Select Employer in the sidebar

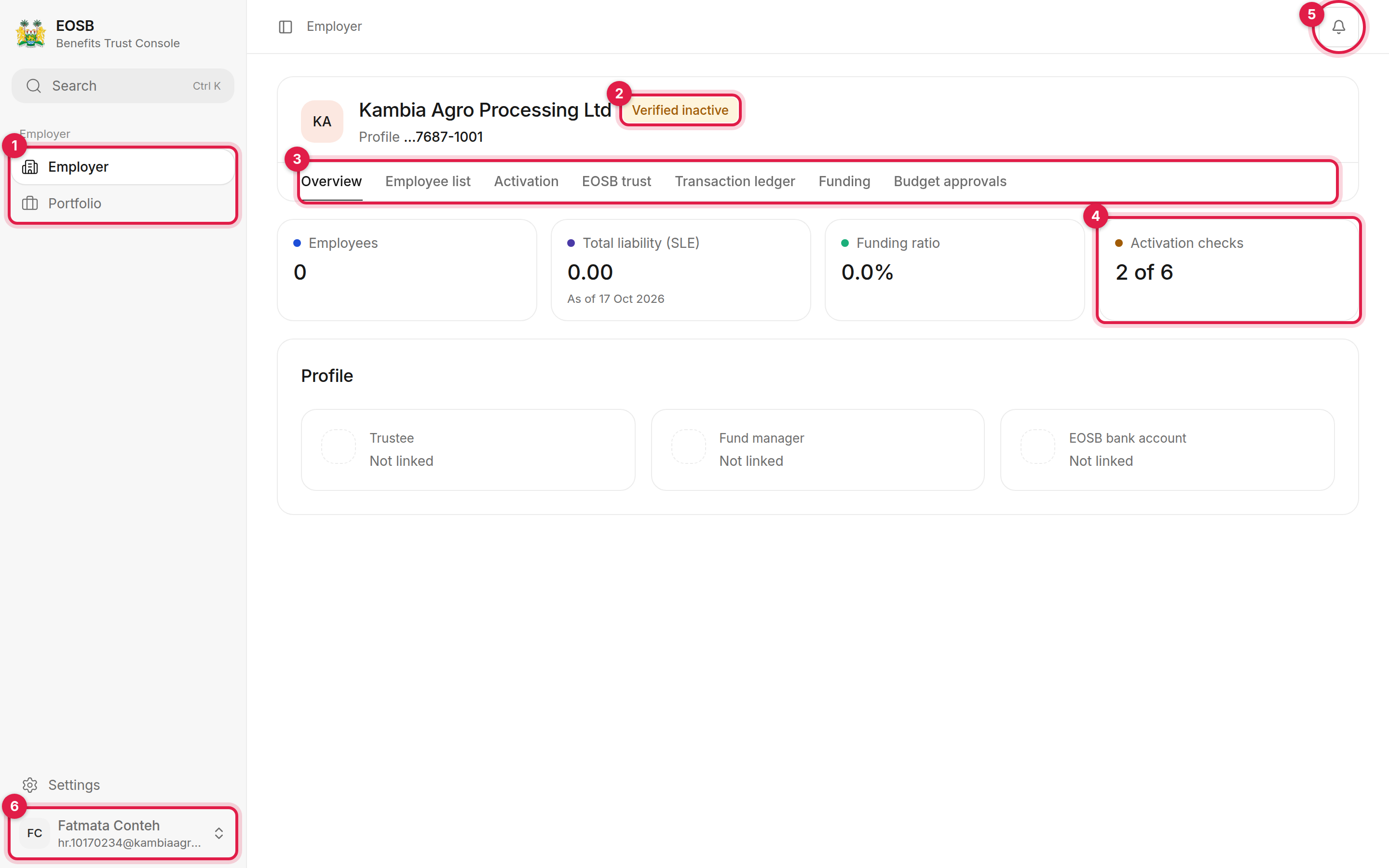pos(123,167)
